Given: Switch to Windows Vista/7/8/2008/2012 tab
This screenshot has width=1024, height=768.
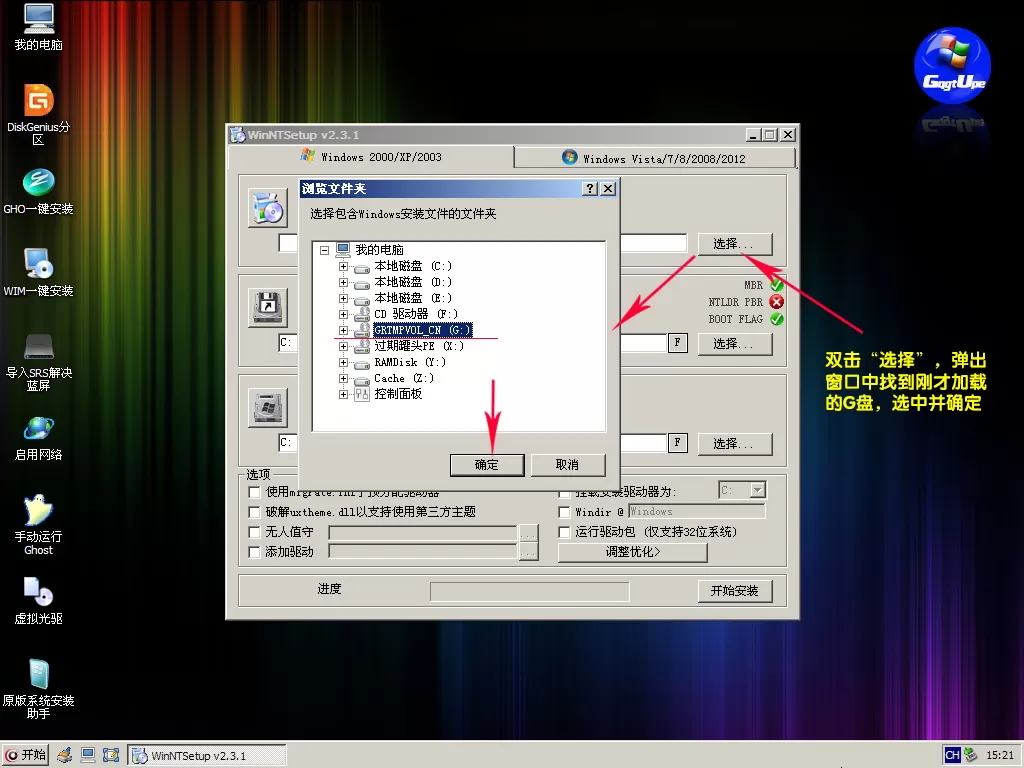Looking at the screenshot, I should [x=654, y=158].
